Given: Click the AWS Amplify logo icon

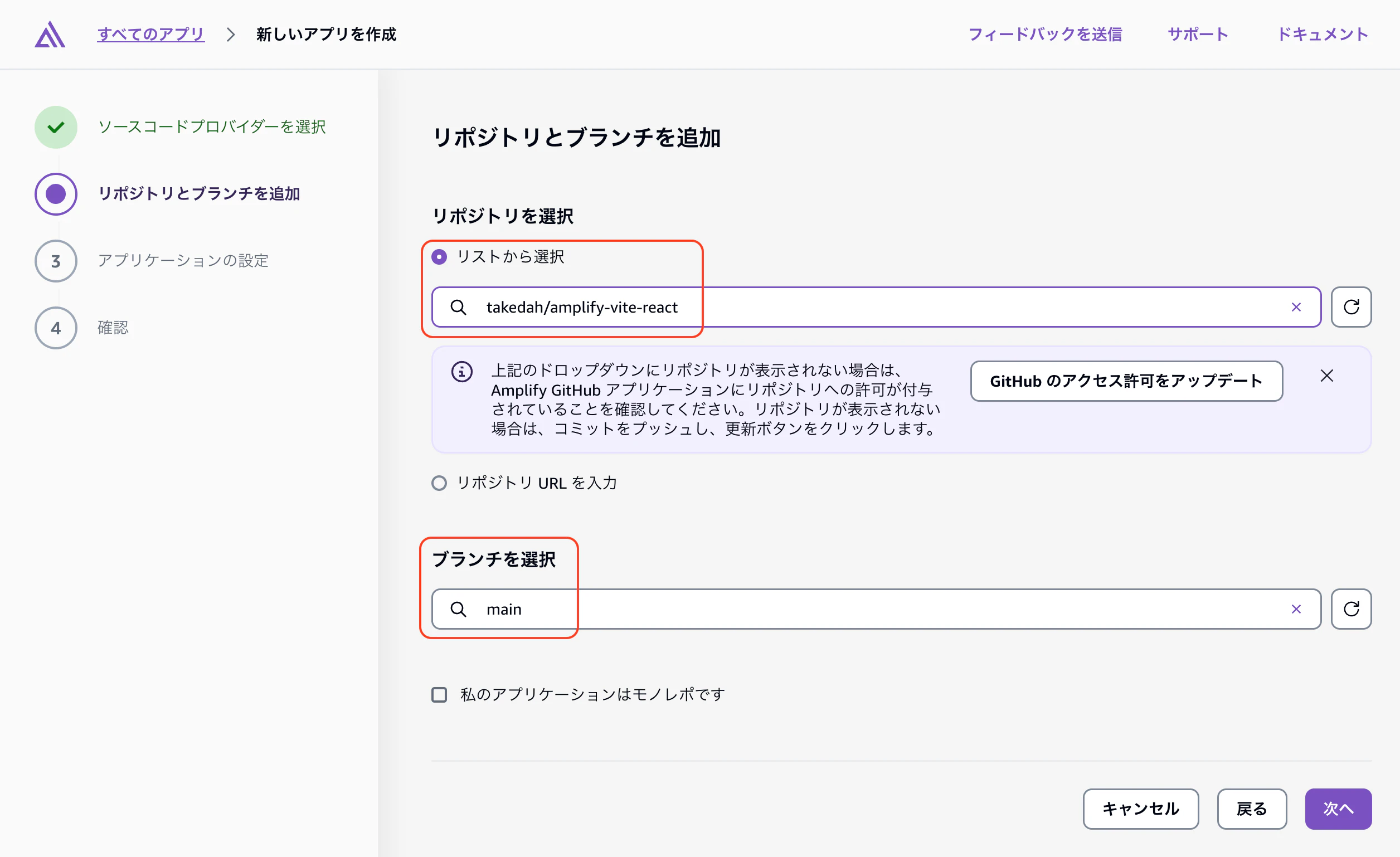Looking at the screenshot, I should 50,34.
